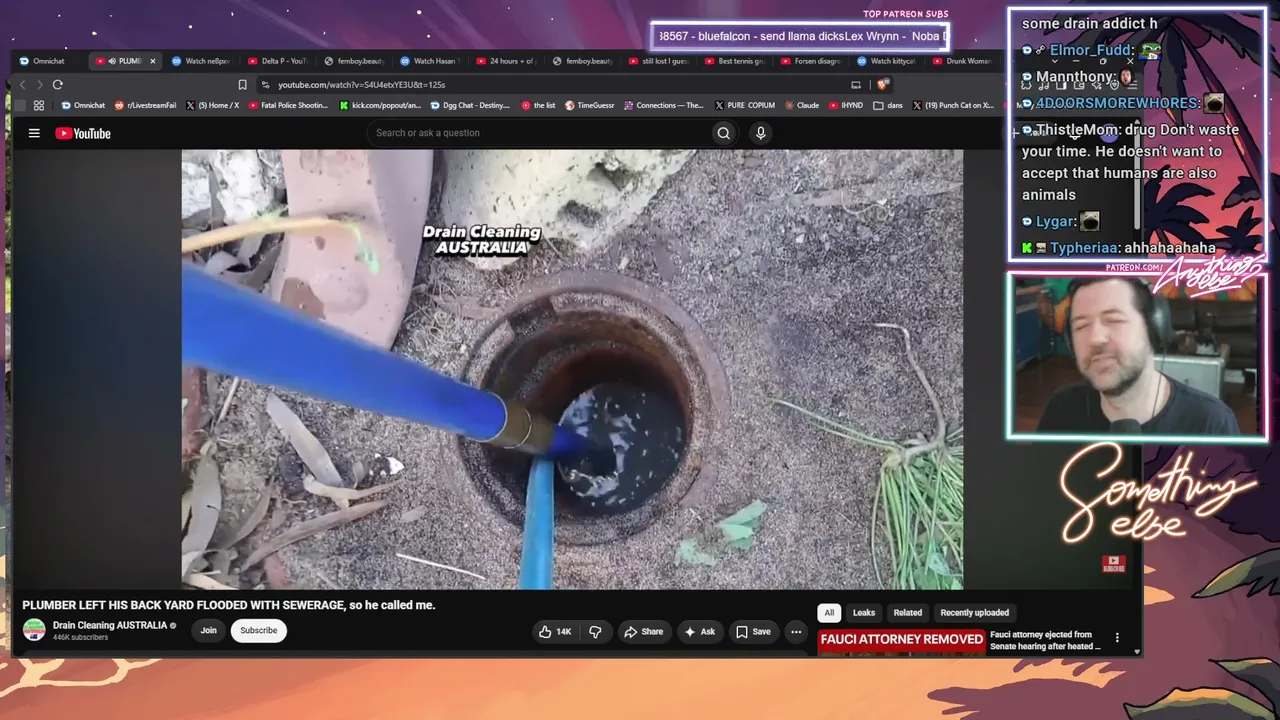Image resolution: width=1280 pixels, height=720 pixels.
Task: Click the cast/media icon in address bar
Action: 856,85
